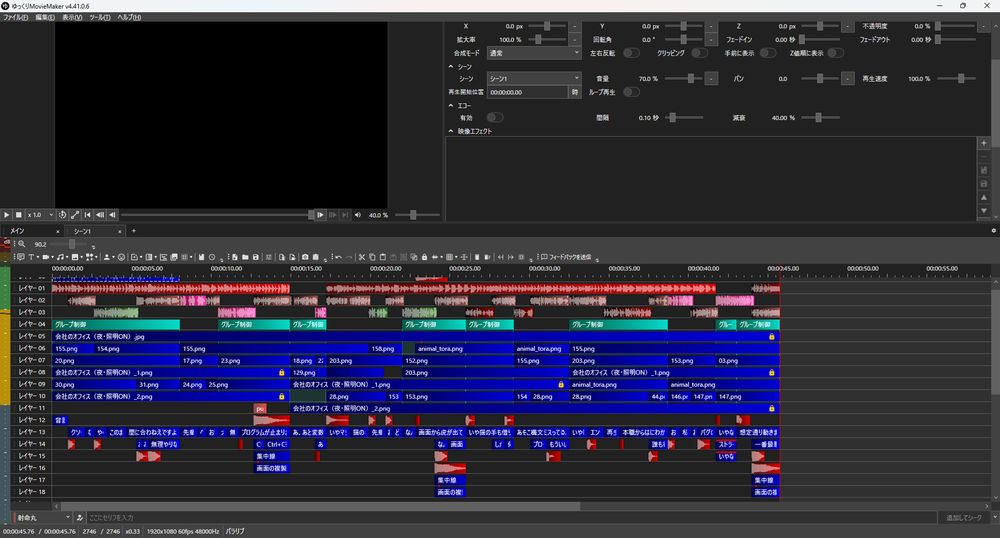Screen dimensions: 1000x538
Task: Open the X position keyframe dropdown button
Action: [575, 26]
